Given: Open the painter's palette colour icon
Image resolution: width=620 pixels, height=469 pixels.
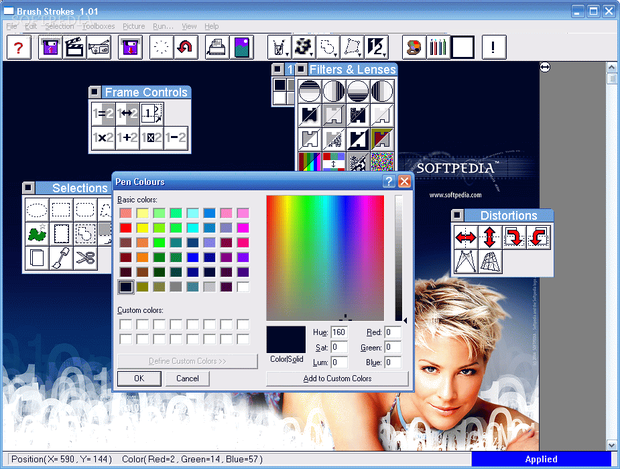Looking at the screenshot, I should pyautogui.click(x=414, y=47).
